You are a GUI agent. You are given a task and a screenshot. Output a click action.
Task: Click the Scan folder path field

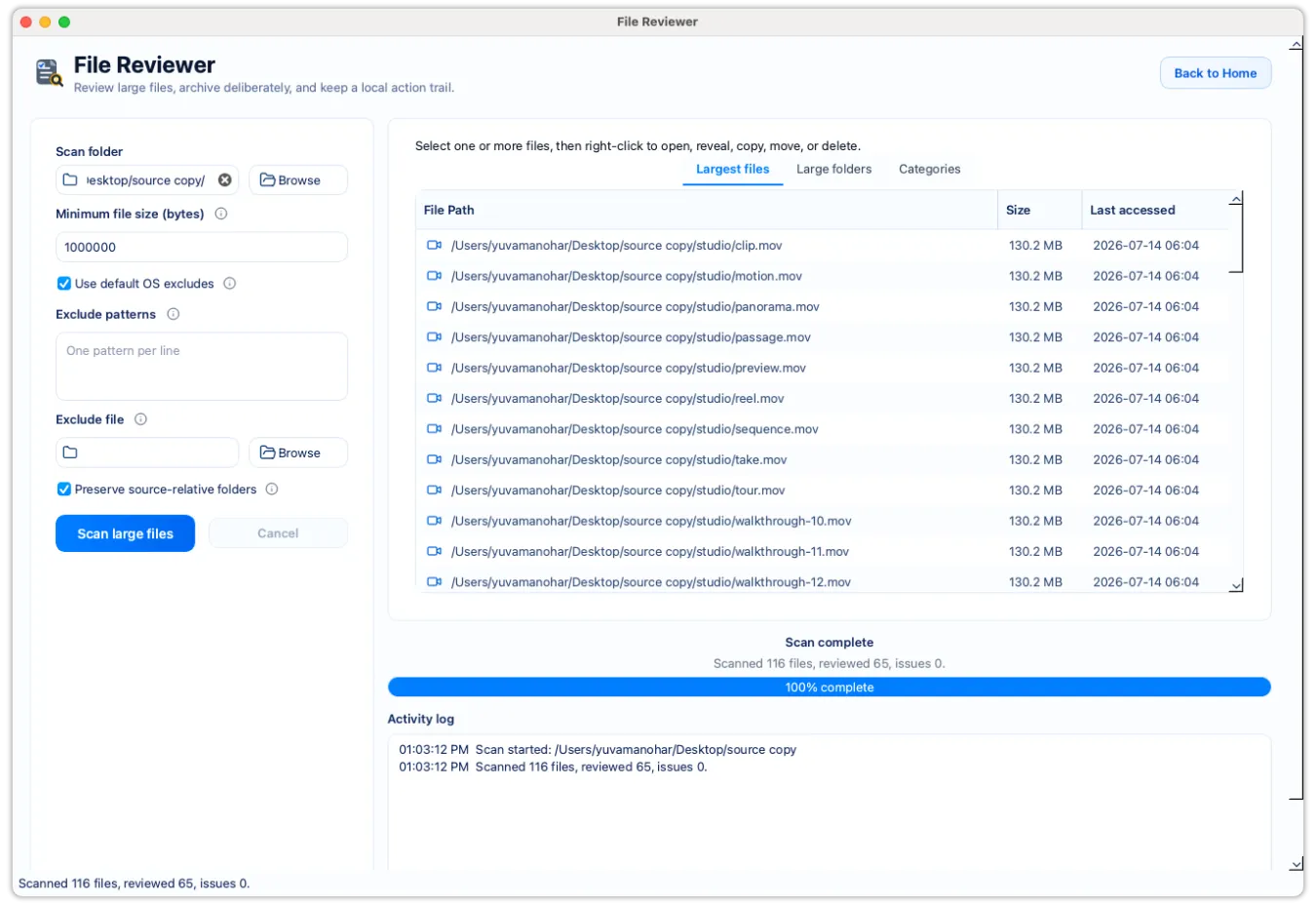[x=147, y=180]
